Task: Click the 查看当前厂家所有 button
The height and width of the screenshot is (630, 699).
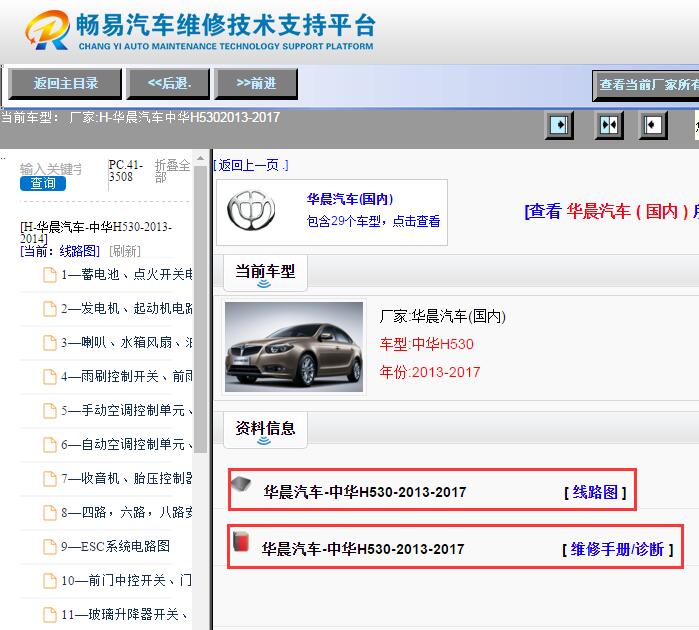Action: (x=646, y=85)
